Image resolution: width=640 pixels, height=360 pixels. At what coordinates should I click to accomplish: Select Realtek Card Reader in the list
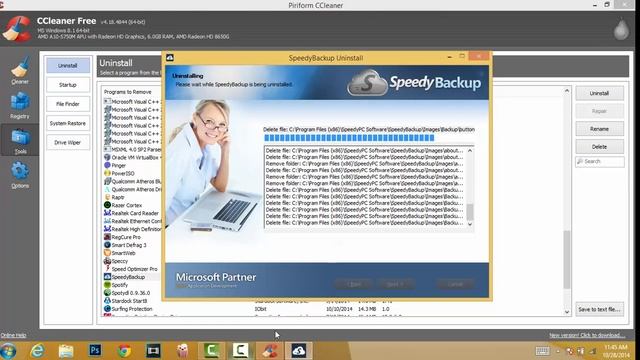click(135, 213)
